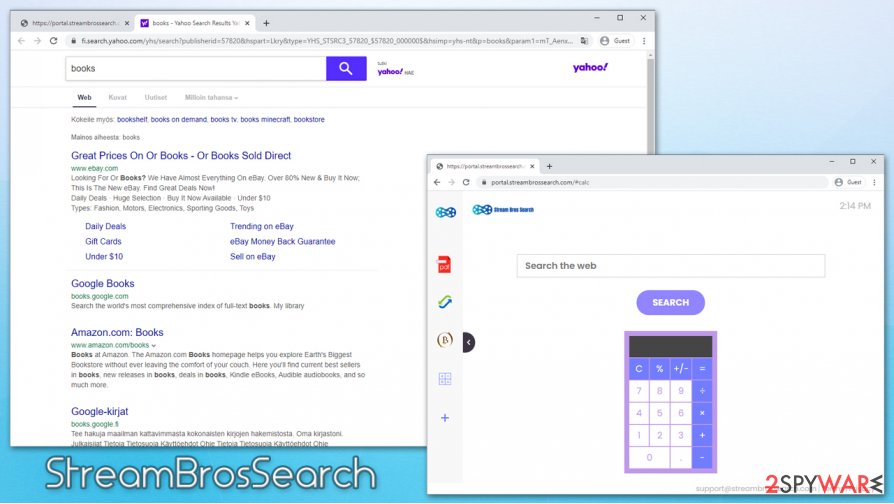
Task: Close the tab in StreamBrosSearch front window
Action: click(532, 166)
